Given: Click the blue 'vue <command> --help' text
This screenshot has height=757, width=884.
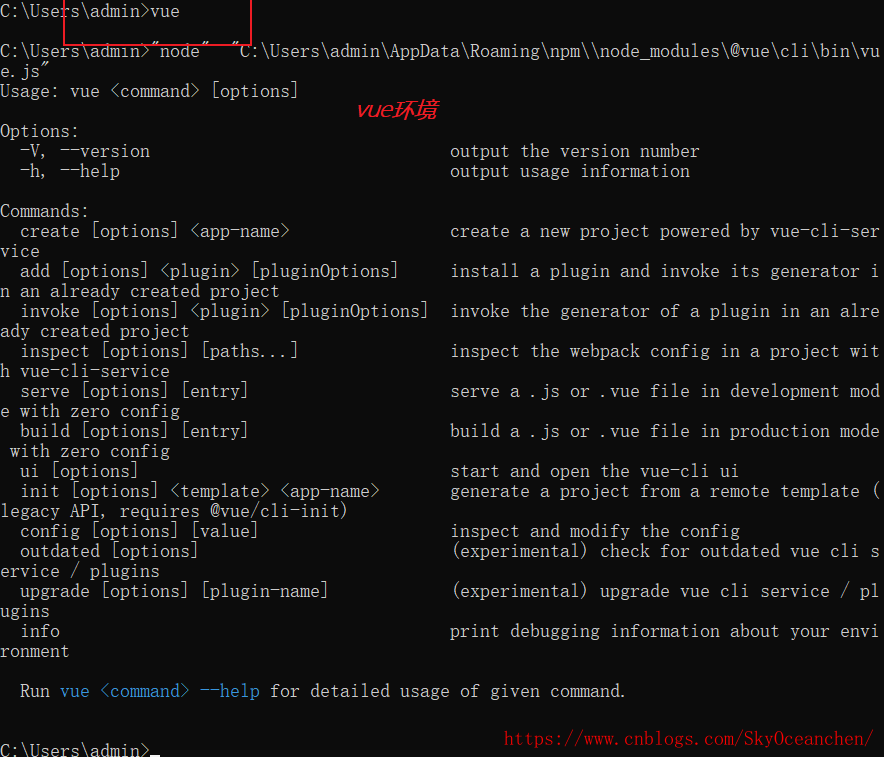Looking at the screenshot, I should tap(160, 691).
